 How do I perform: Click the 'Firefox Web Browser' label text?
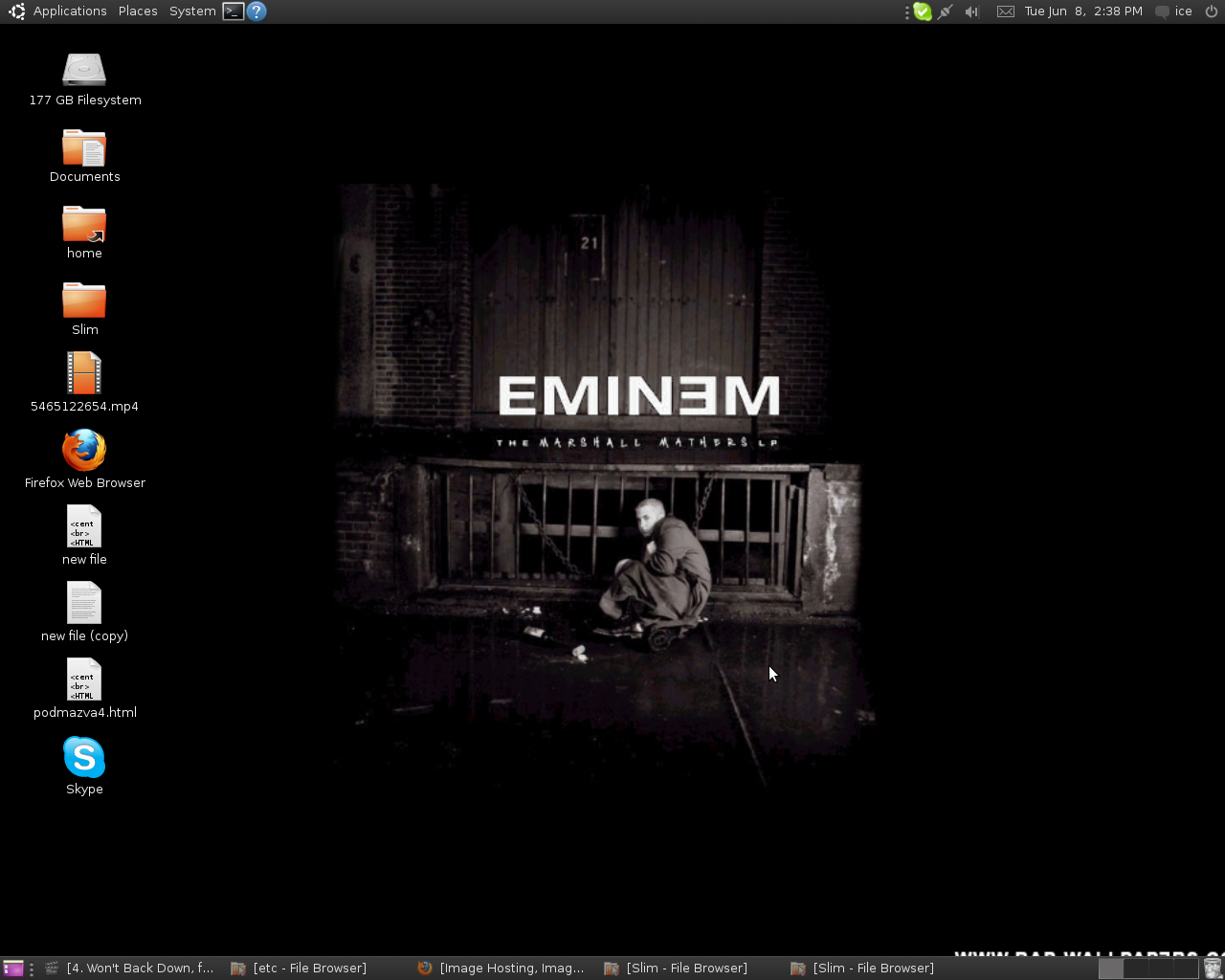coord(85,483)
